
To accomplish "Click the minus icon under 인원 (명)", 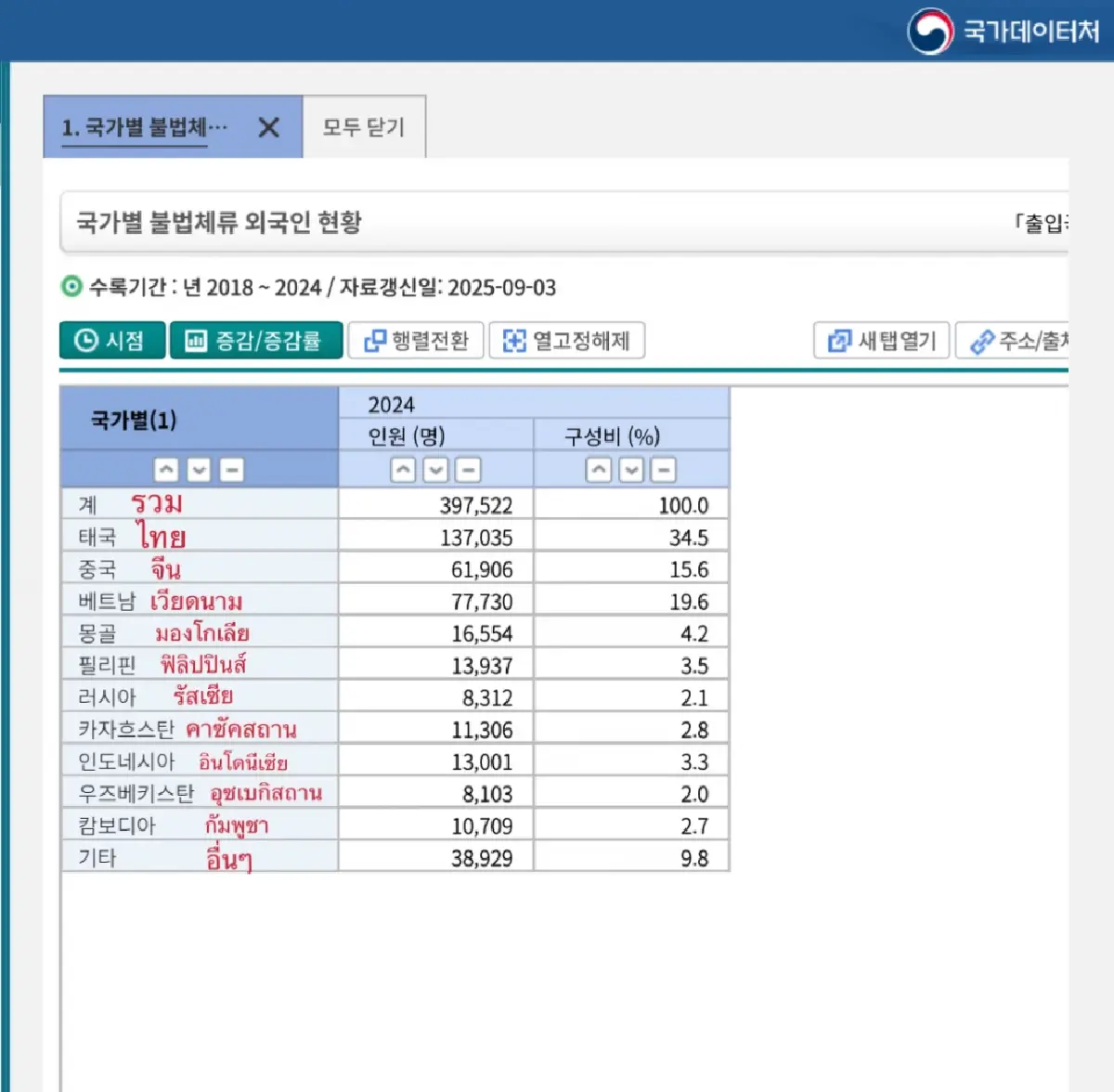I will coord(469,470).
